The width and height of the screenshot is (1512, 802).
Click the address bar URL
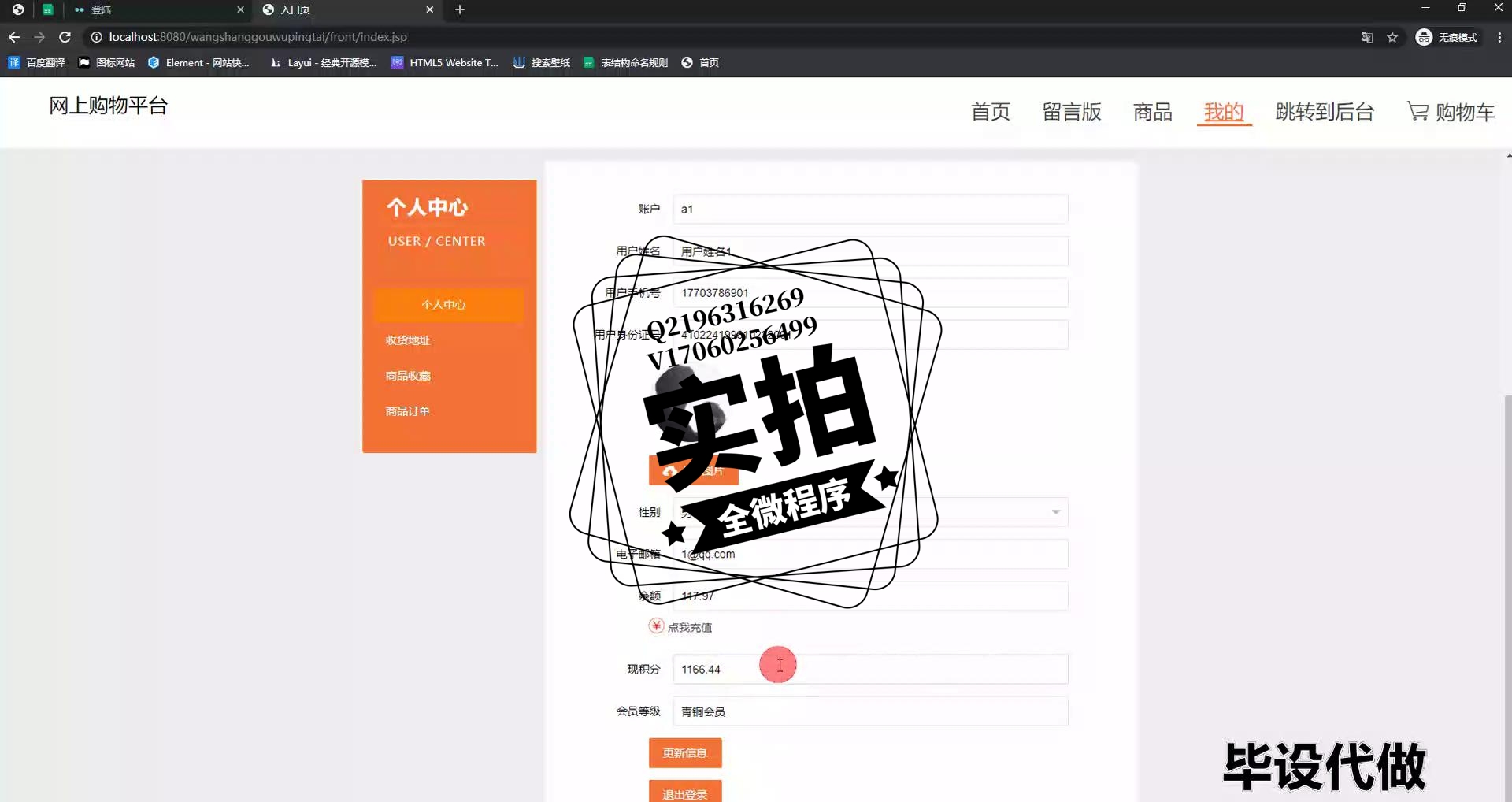(258, 37)
